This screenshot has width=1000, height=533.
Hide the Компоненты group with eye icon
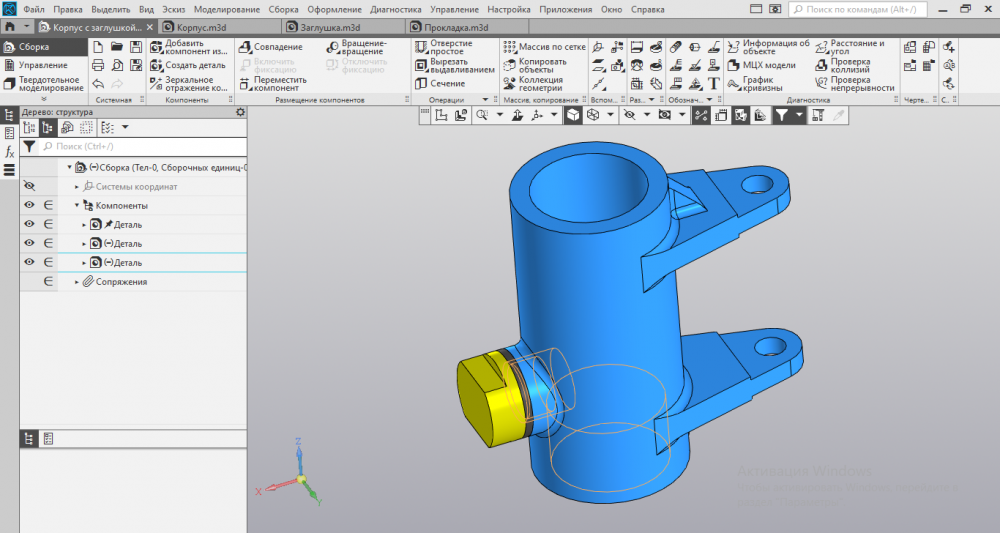click(x=28, y=205)
